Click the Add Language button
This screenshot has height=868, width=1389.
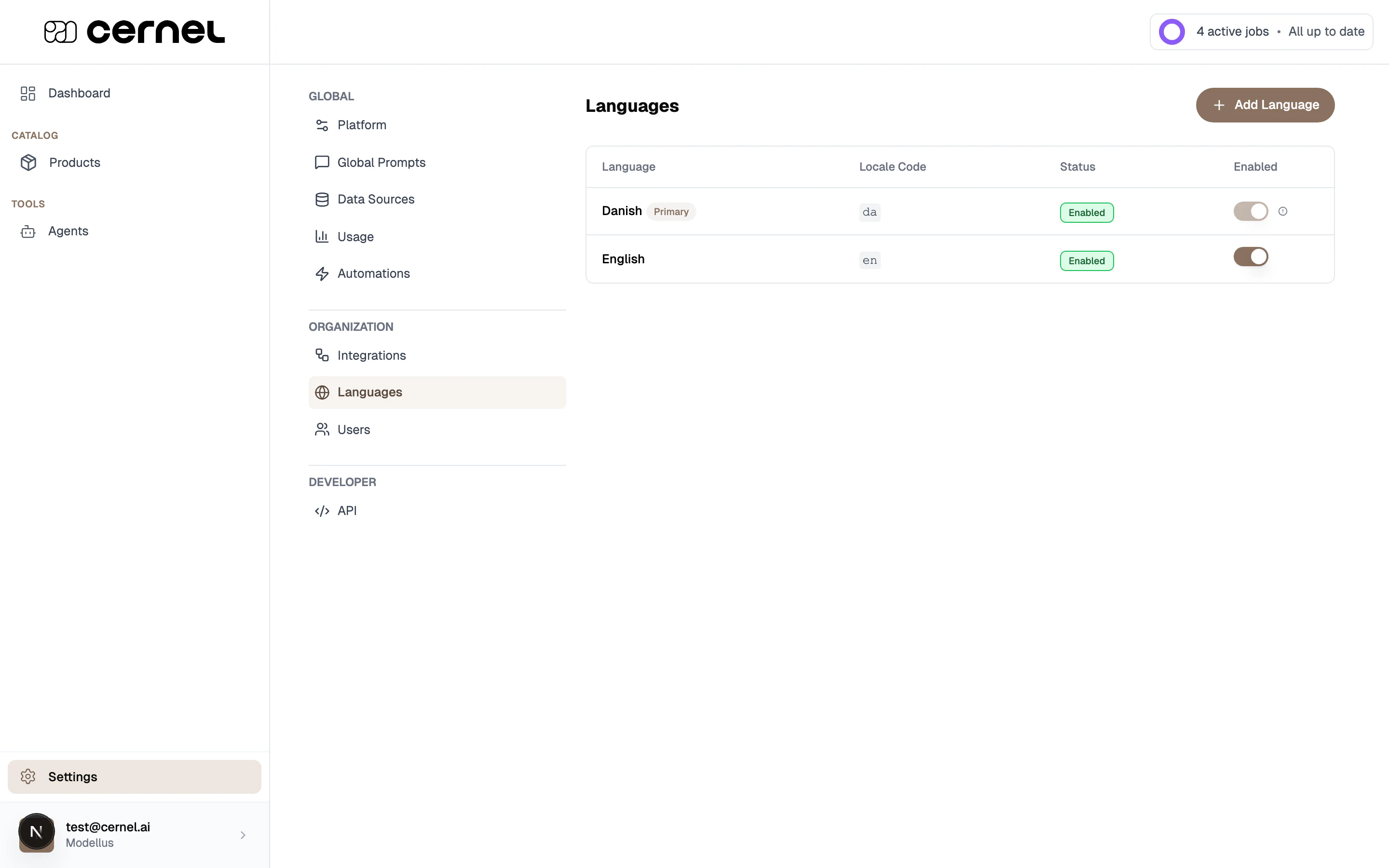pyautogui.click(x=1265, y=105)
